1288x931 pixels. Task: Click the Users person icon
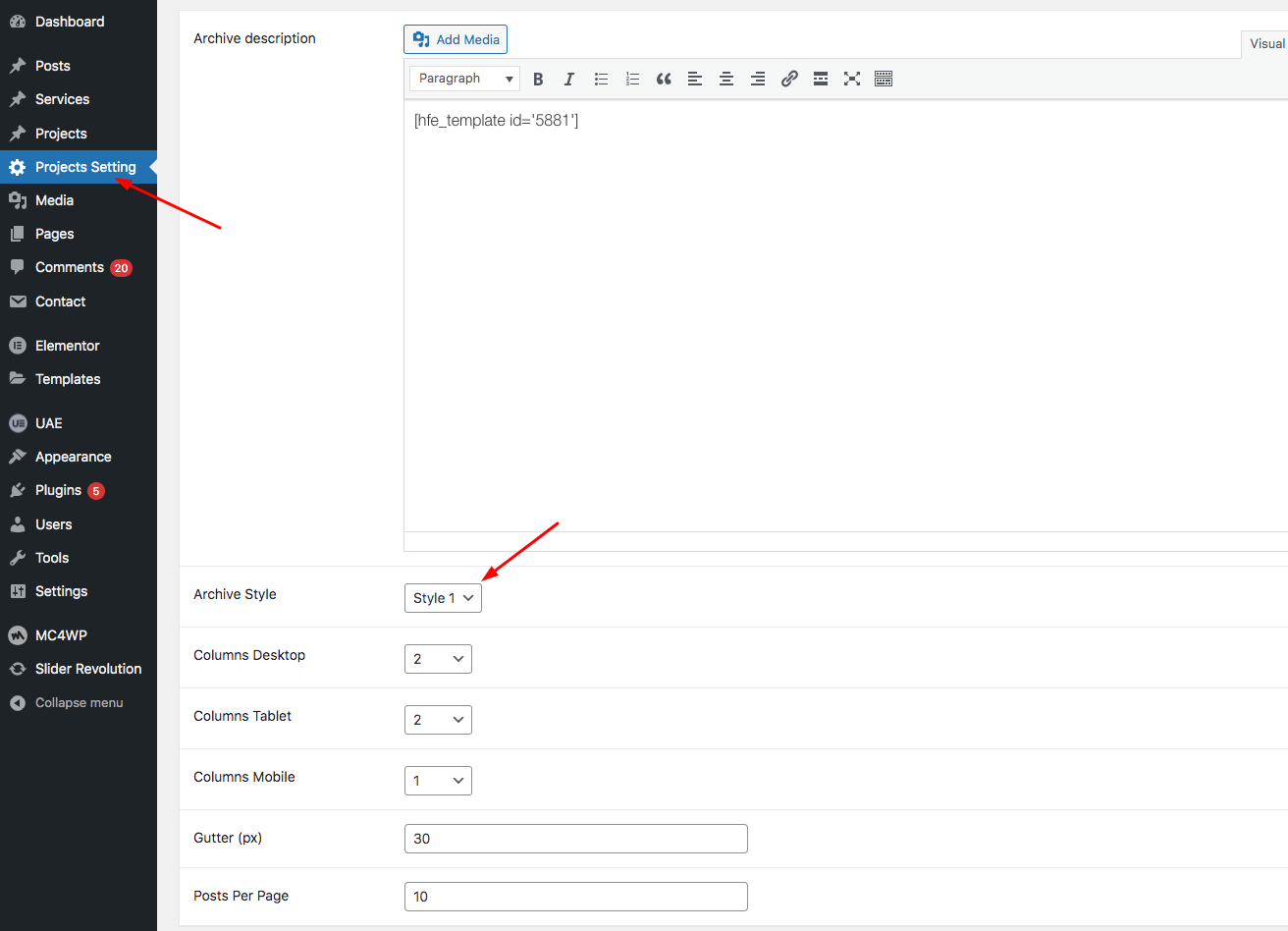pos(18,524)
